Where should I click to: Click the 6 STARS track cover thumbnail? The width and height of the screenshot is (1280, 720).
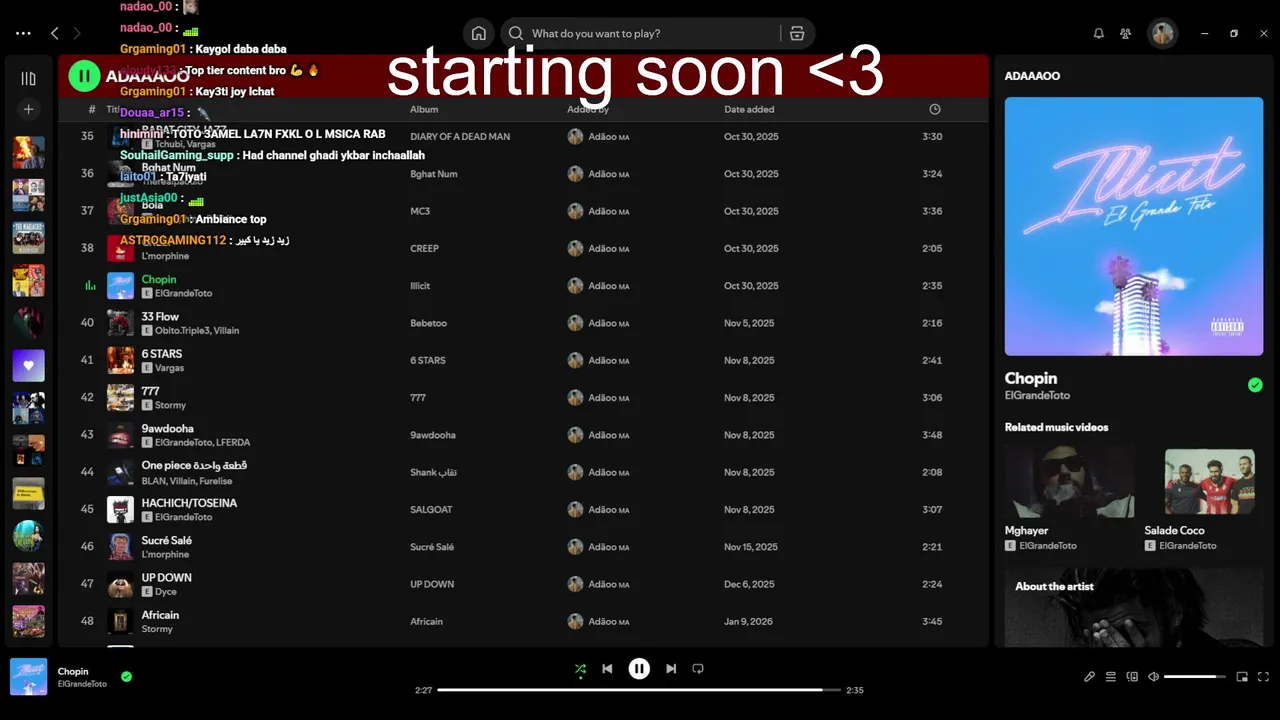tap(120, 360)
